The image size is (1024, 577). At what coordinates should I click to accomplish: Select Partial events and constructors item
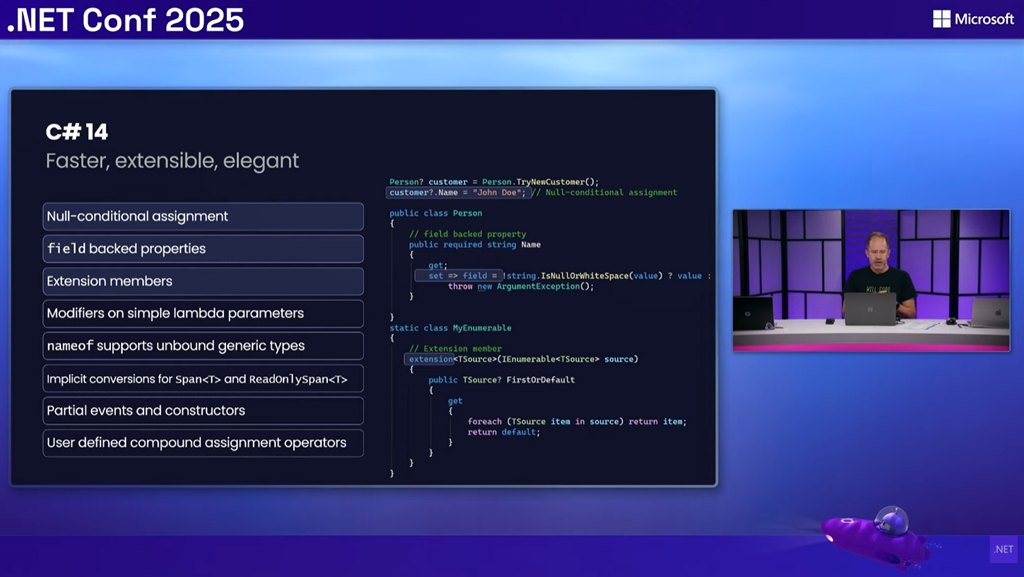pyautogui.click(x=203, y=411)
